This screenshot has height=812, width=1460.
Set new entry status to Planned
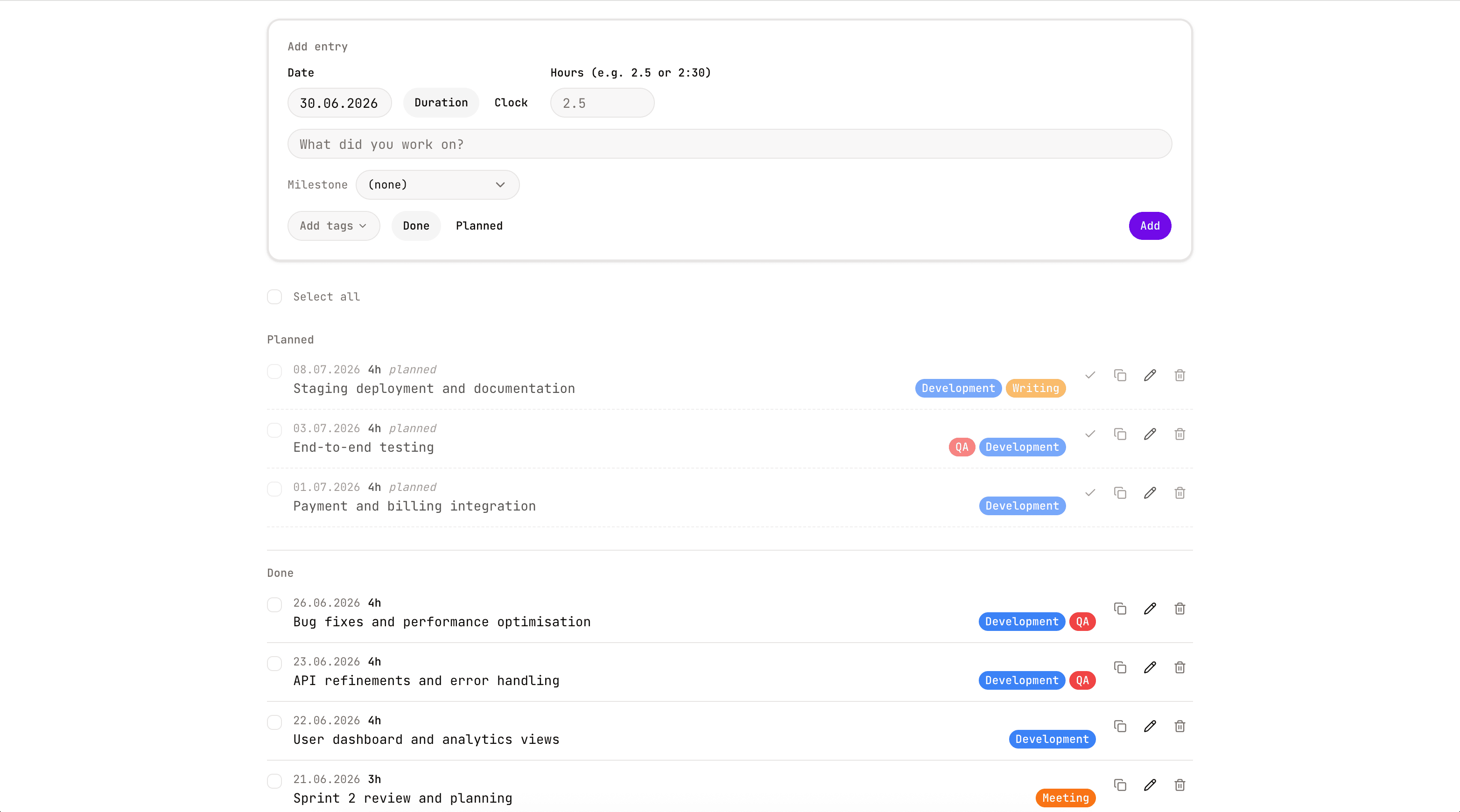click(479, 226)
